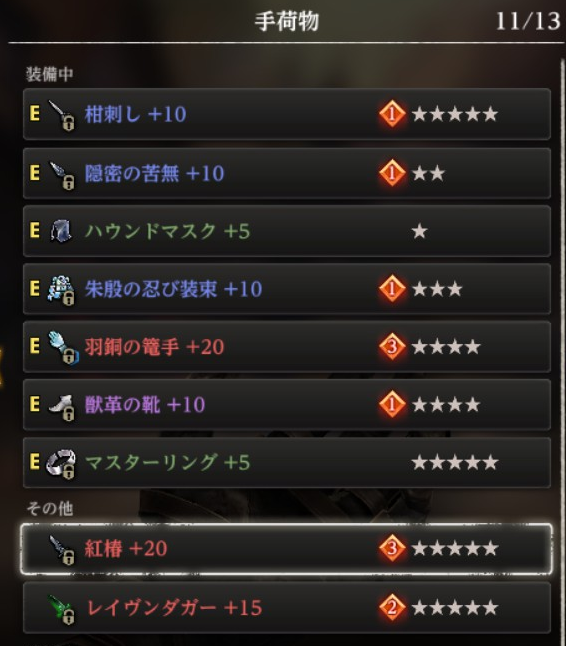
Task: Click the green レイヴンダガー dagger icon
Action: [x=62, y=609]
